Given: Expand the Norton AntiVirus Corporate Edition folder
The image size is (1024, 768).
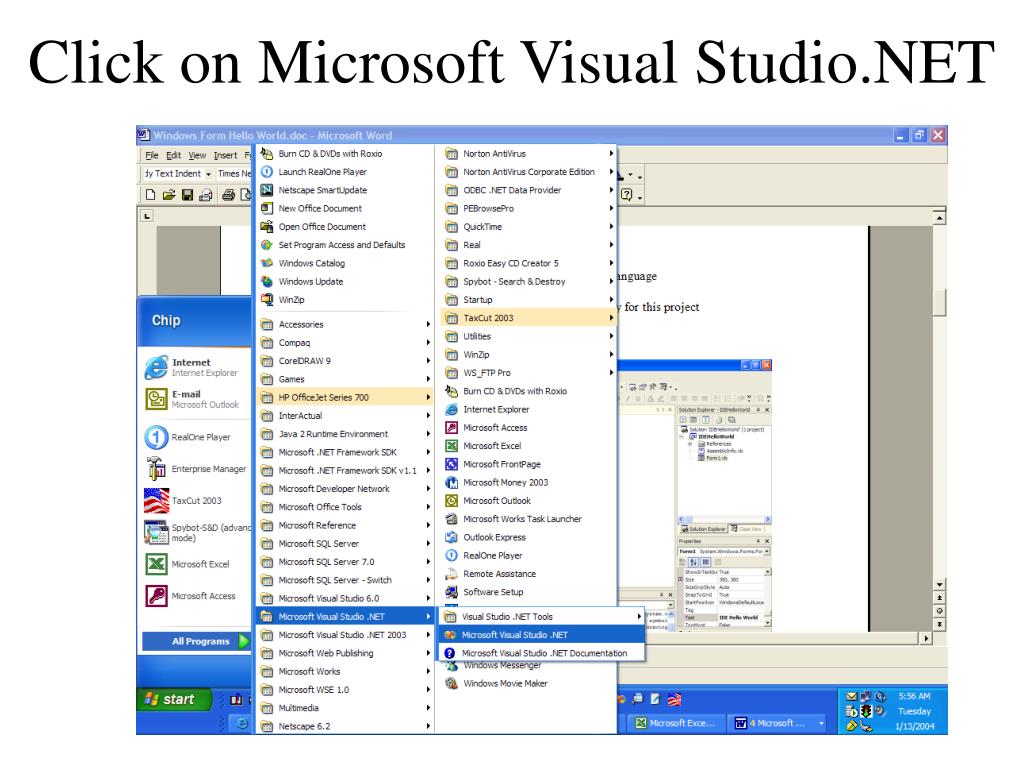Looking at the screenshot, I should click(x=529, y=172).
